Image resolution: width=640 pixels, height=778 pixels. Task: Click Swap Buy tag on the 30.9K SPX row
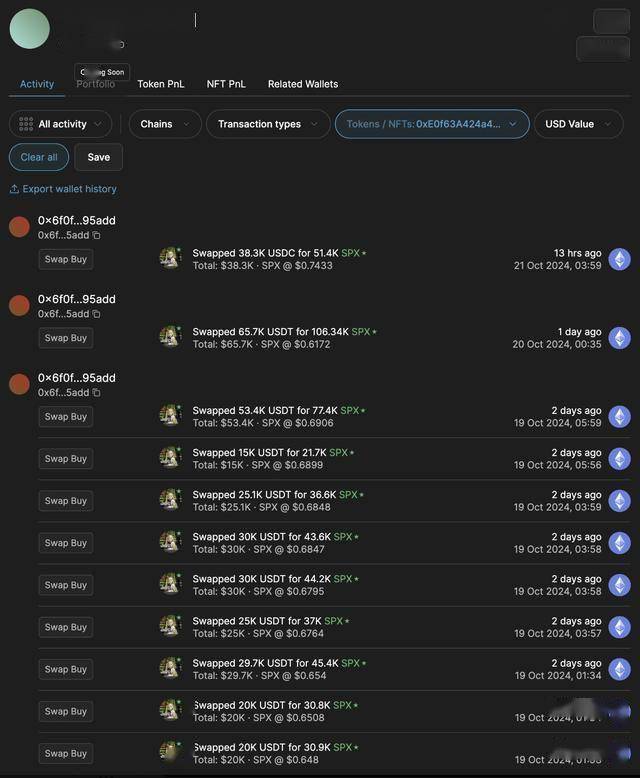coord(65,754)
